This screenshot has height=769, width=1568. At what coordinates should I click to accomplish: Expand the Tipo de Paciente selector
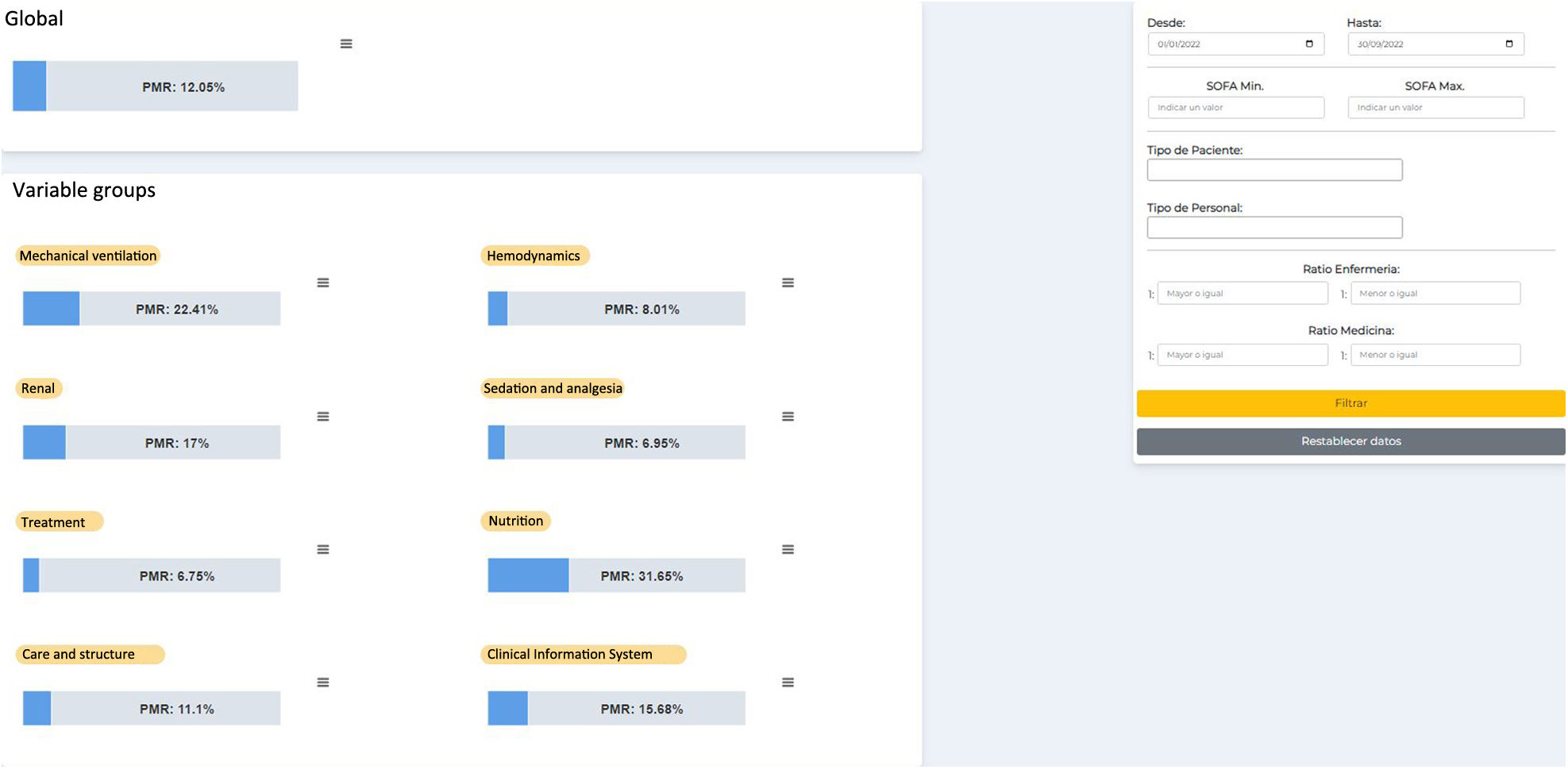1274,170
